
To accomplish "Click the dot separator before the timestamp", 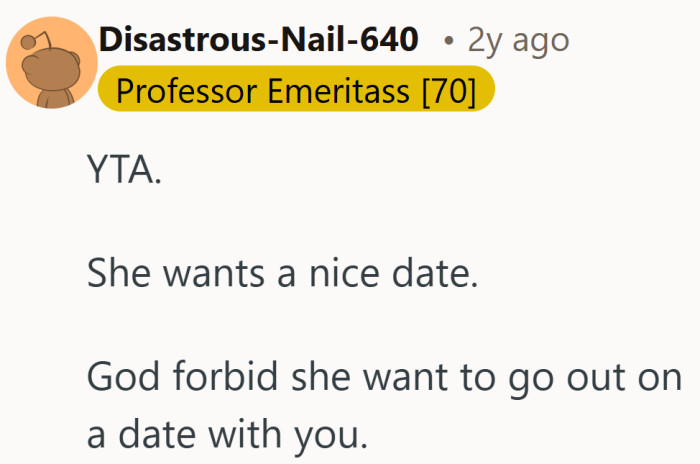I will coord(451,42).
